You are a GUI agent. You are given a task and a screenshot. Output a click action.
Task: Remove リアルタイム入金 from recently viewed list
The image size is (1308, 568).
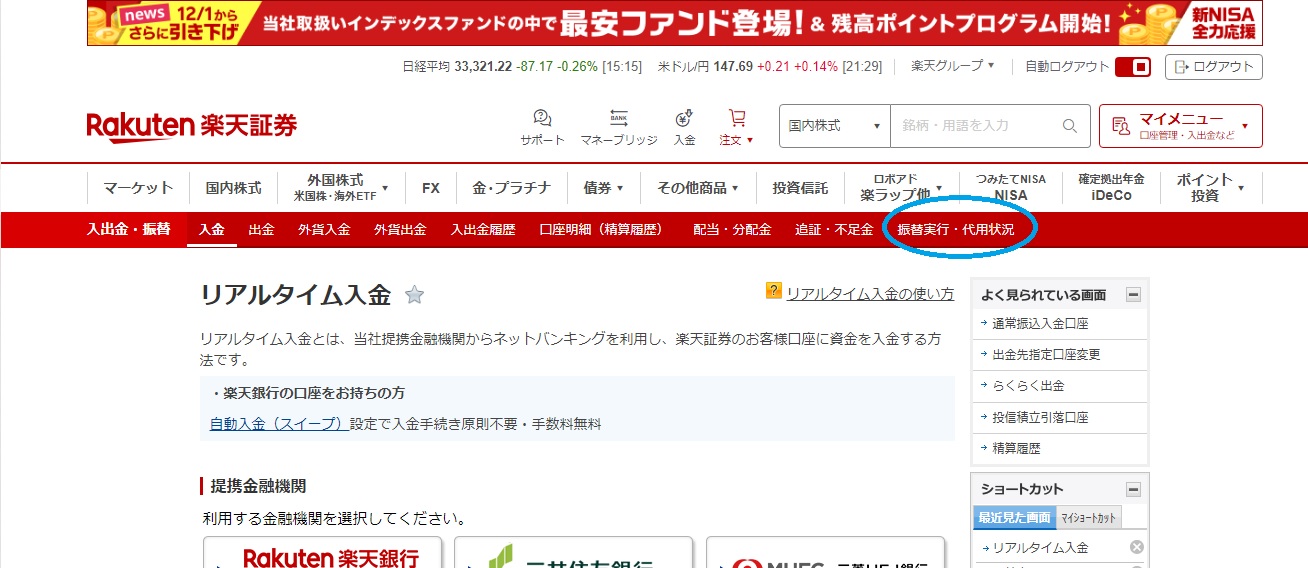point(1136,547)
